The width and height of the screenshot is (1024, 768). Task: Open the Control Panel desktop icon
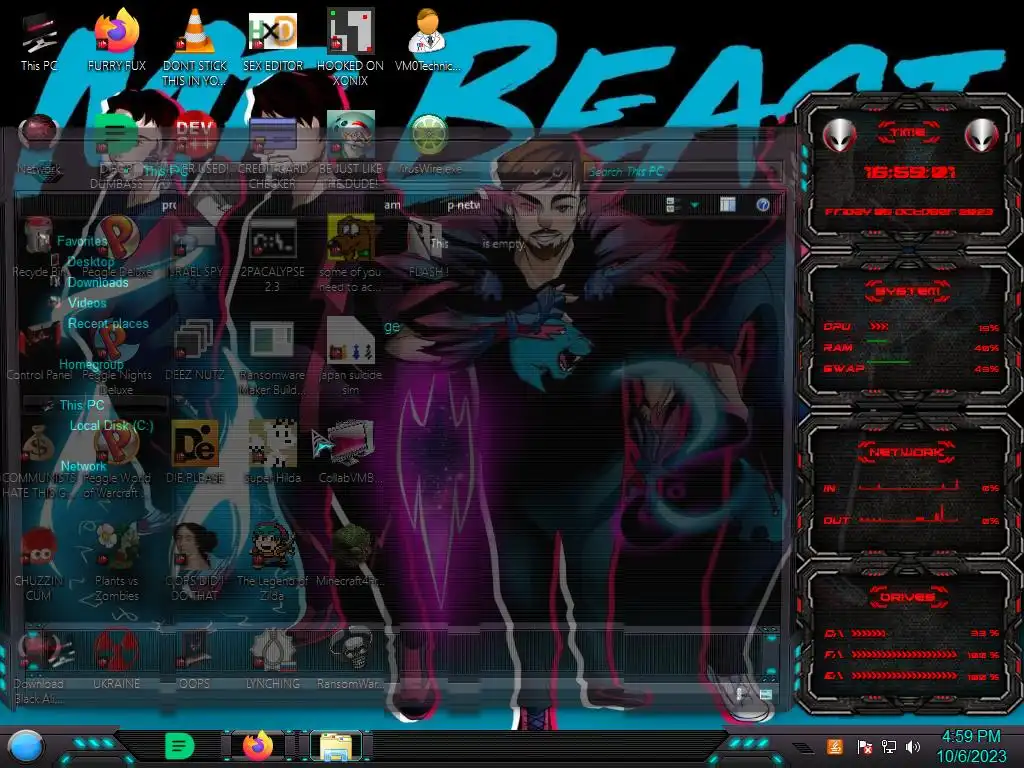[x=38, y=353]
